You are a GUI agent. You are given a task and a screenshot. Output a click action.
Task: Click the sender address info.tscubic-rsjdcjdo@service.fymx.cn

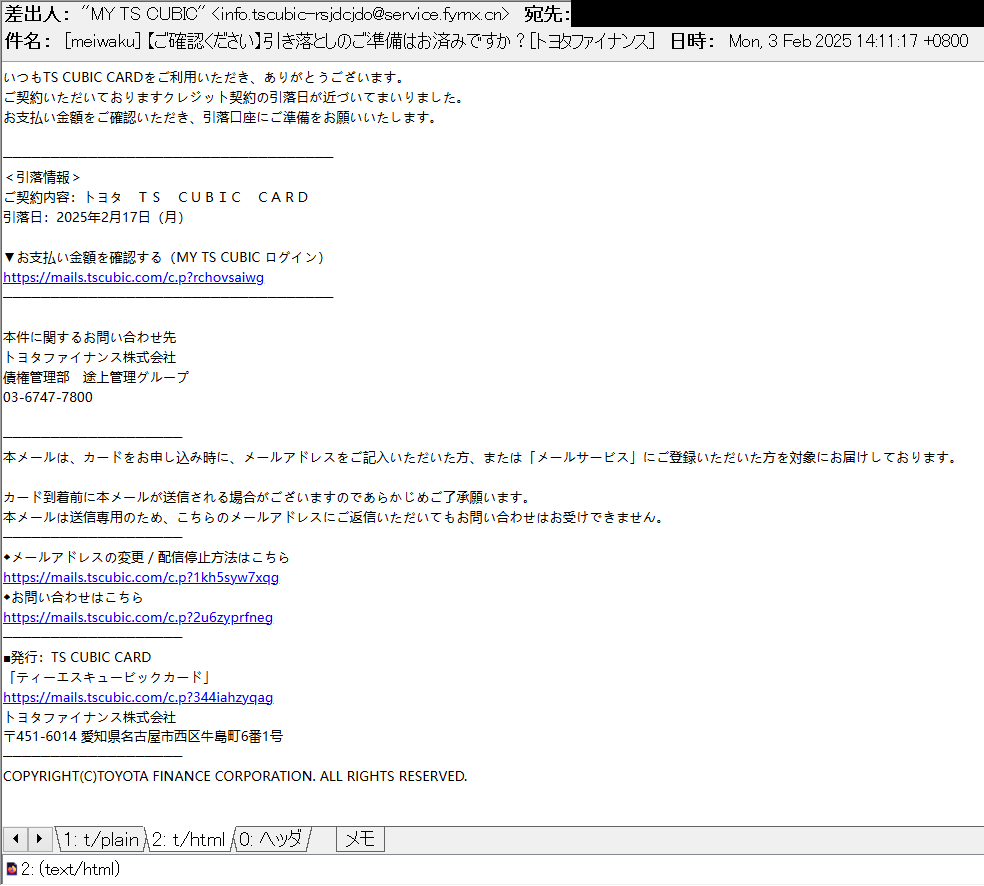tap(361, 14)
